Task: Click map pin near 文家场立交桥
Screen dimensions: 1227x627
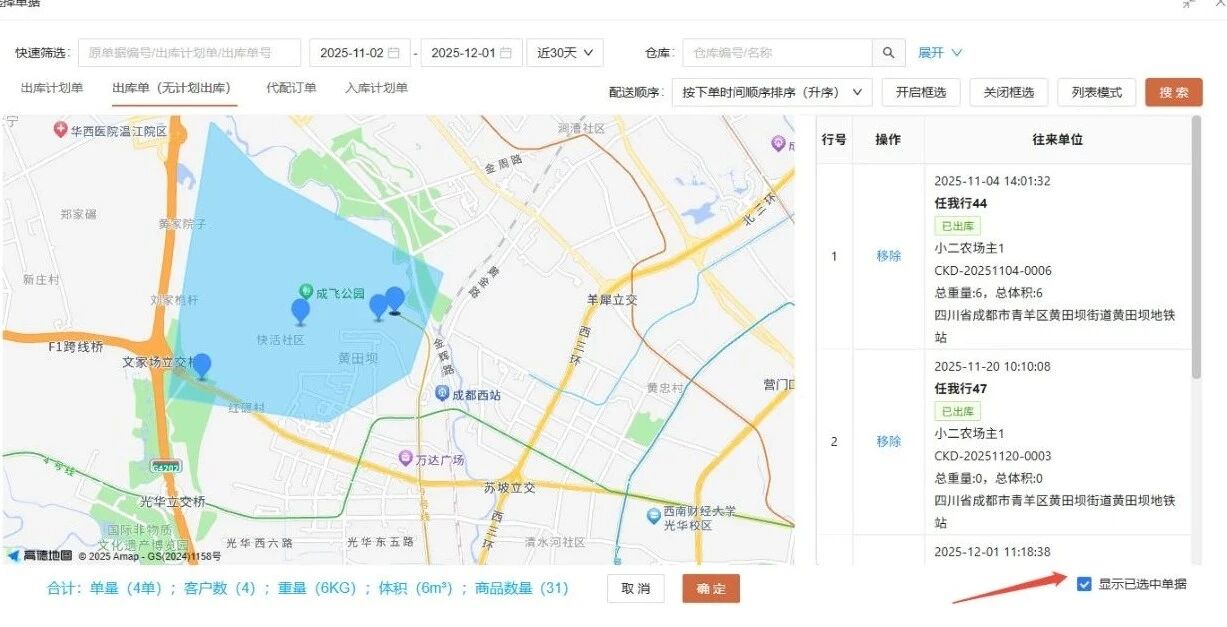Action: (202, 365)
